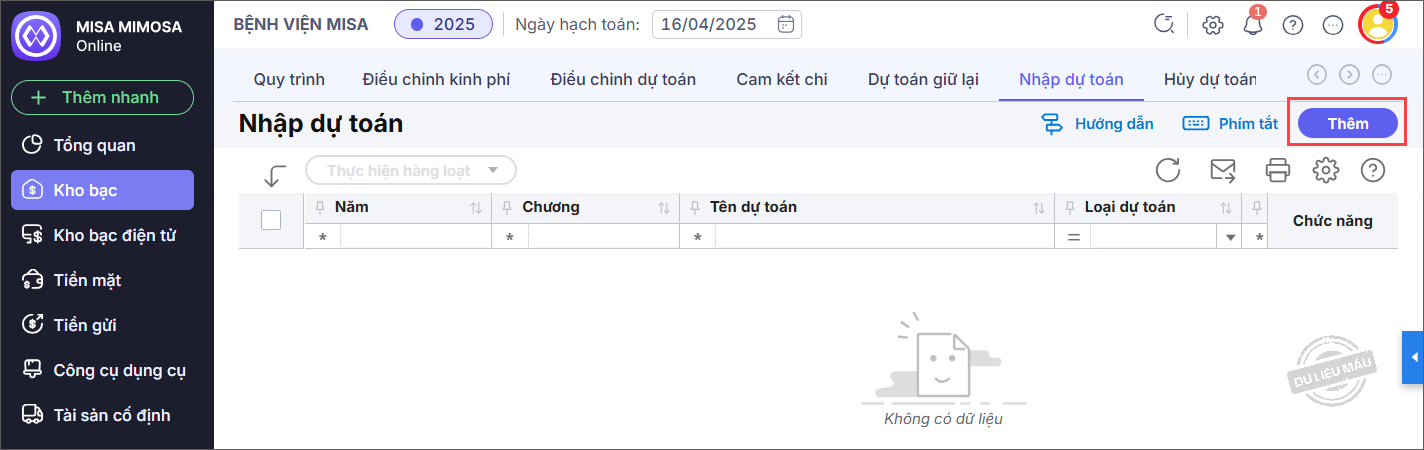The image size is (1424, 450).
Task: Tick the select-all rows checkbox
Action: pos(271,220)
